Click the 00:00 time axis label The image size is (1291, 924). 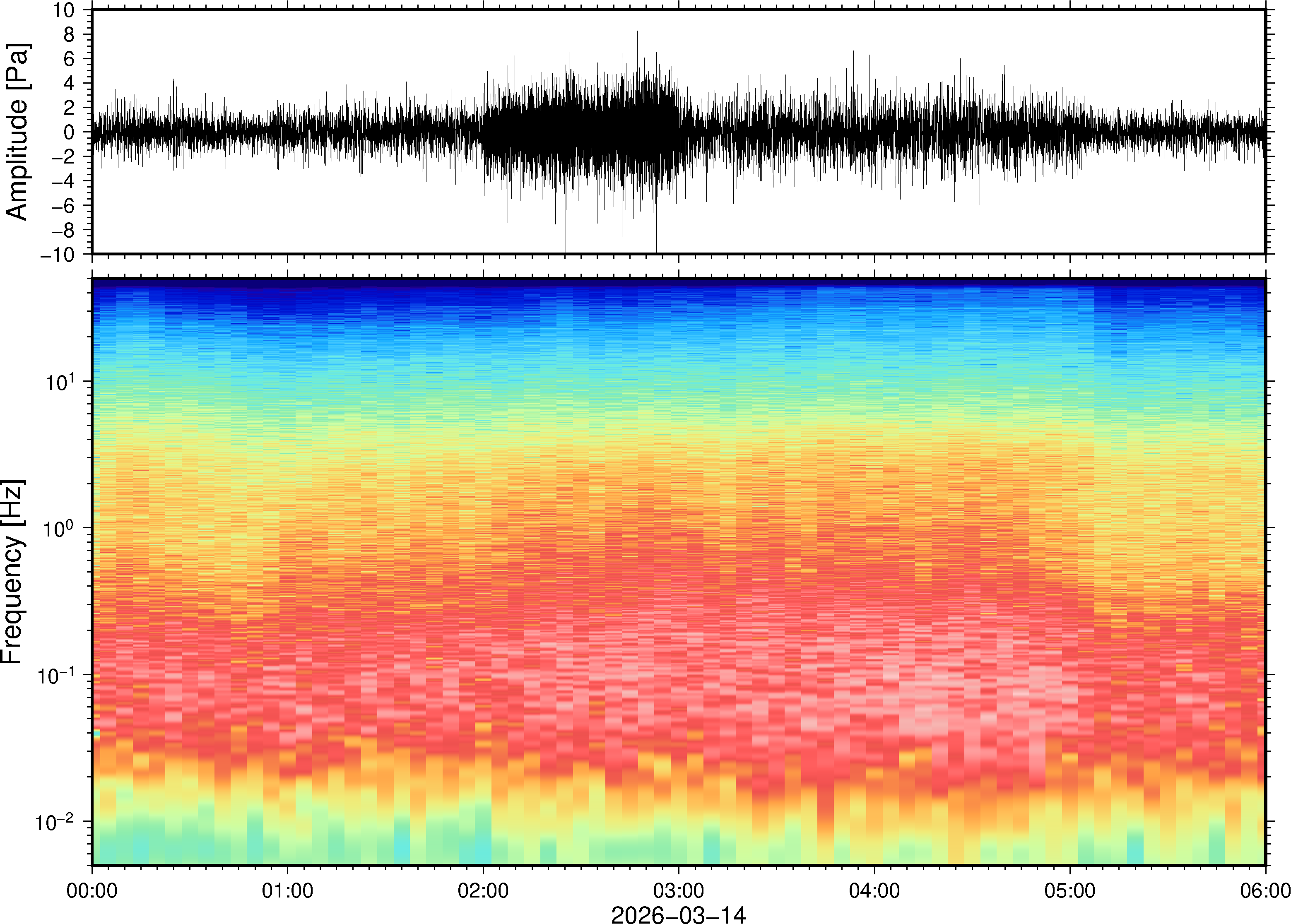[x=92, y=890]
